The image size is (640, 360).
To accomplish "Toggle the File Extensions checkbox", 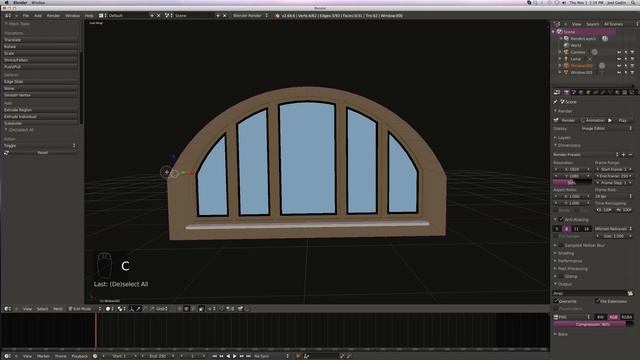I will tap(598, 301).
